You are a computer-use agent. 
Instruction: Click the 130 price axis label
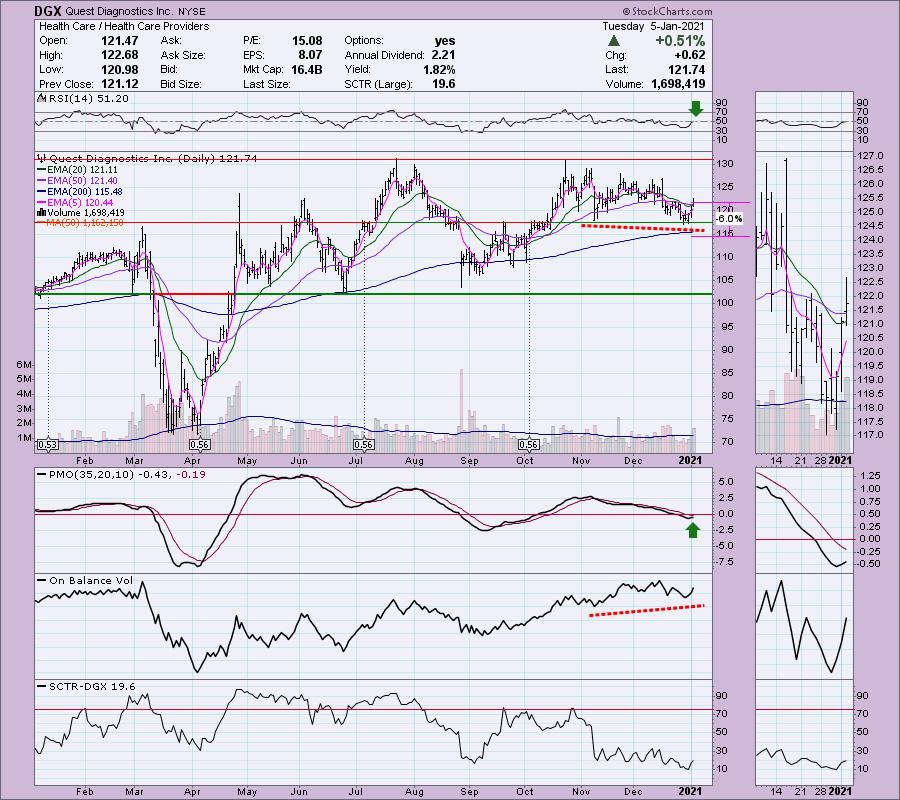726,164
